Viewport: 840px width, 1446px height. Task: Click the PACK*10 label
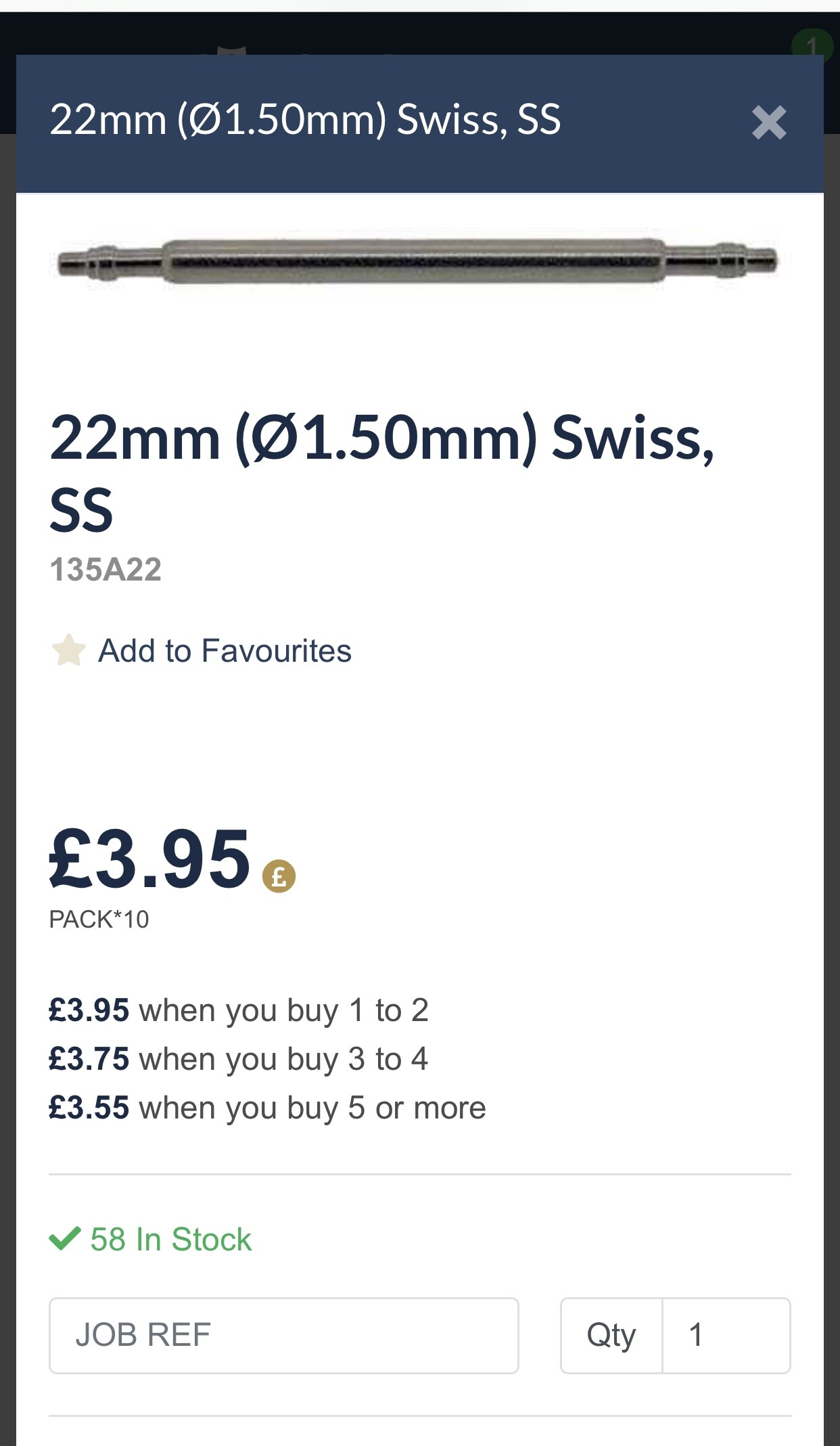click(99, 920)
